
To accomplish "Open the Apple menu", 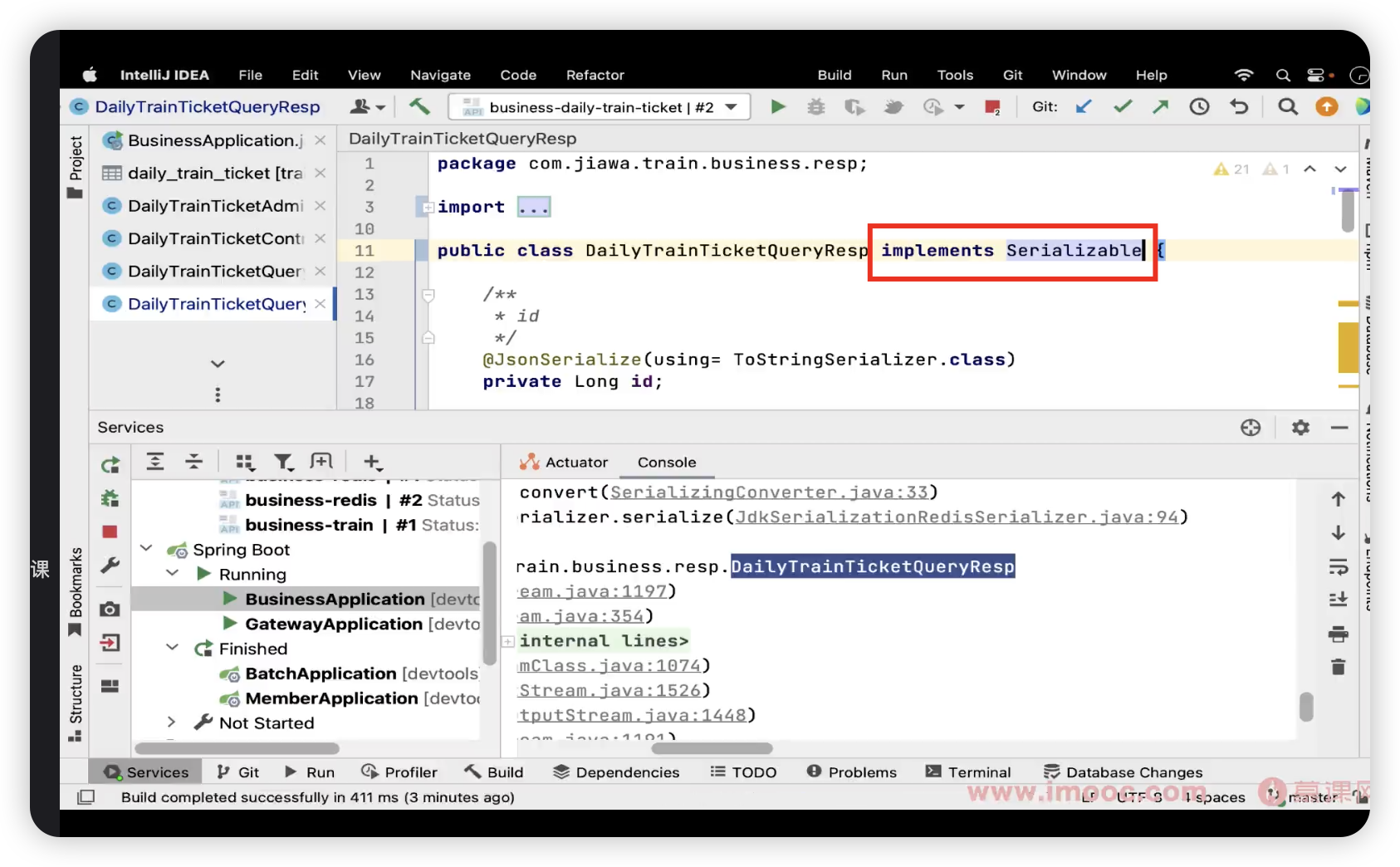I will coord(90,75).
